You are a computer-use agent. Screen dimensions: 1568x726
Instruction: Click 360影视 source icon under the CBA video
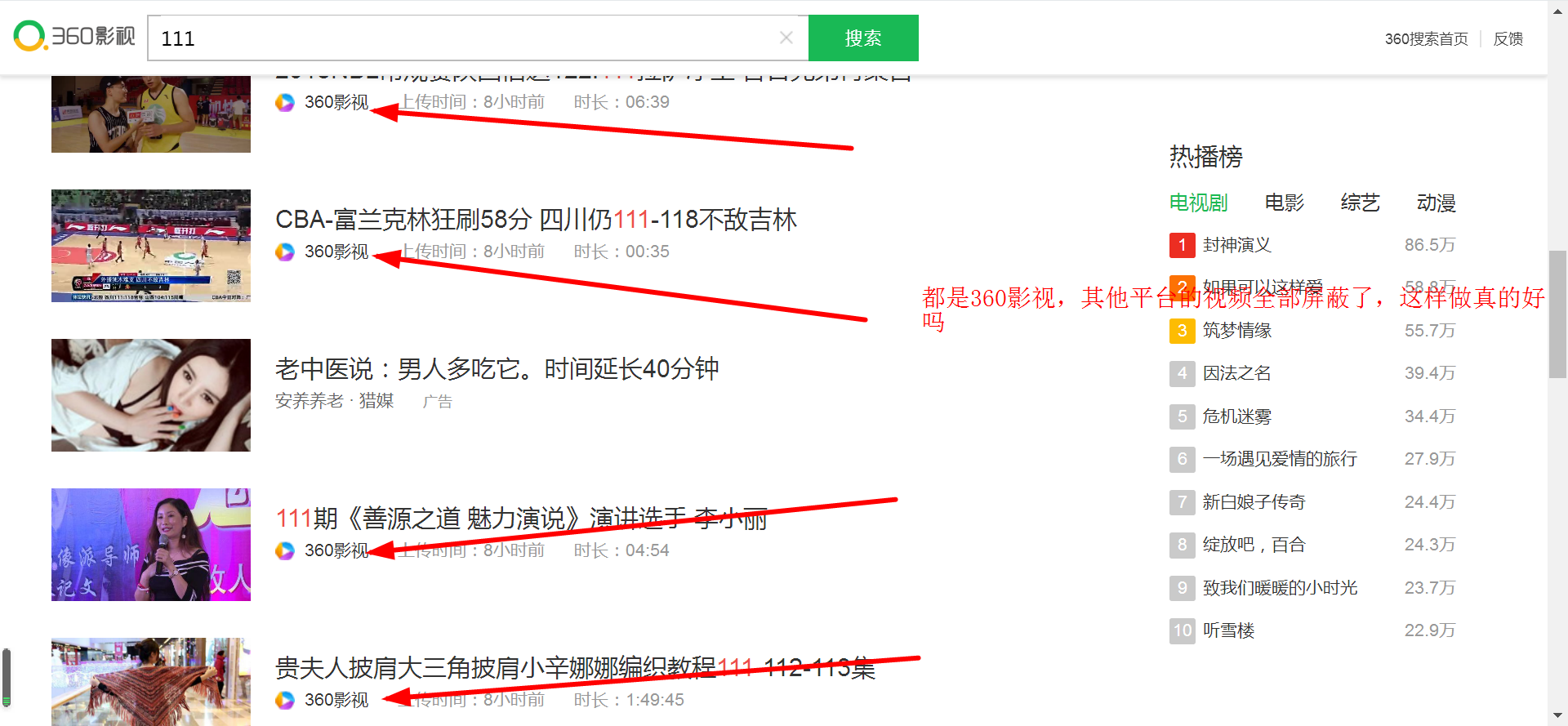coord(285,252)
